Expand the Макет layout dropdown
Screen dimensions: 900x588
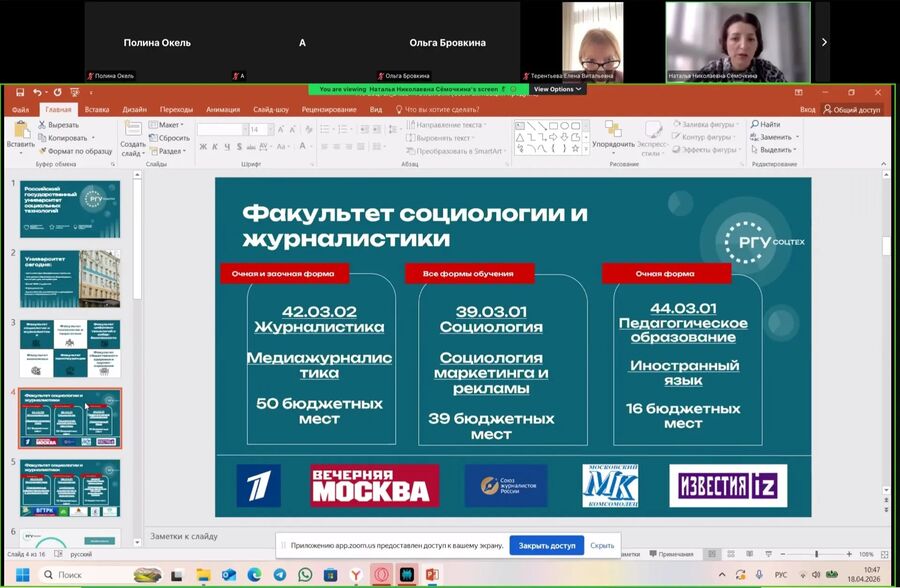[x=170, y=125]
